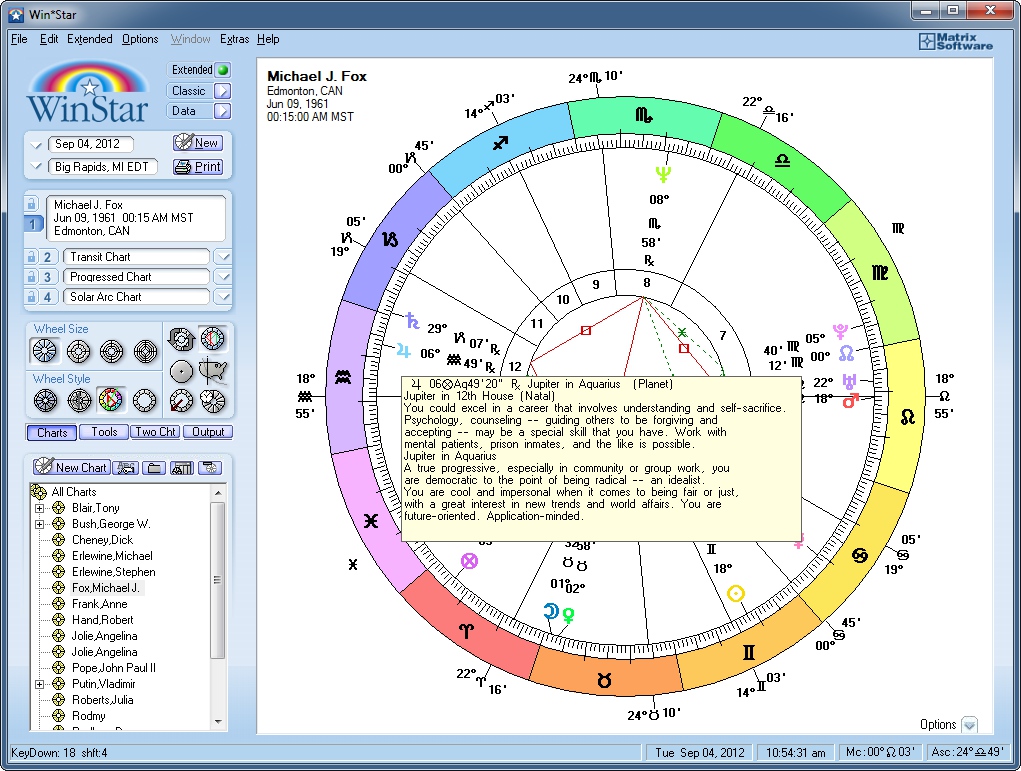Toggle the Extended mode green indicator
The height and width of the screenshot is (771, 1021).
[223, 70]
